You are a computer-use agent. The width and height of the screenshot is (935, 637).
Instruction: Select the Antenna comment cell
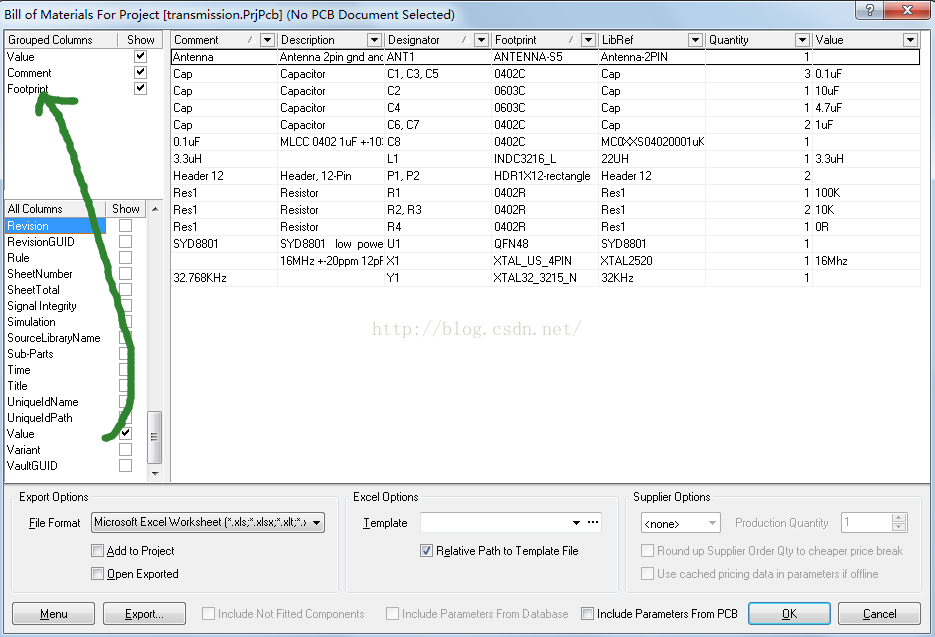(224, 57)
